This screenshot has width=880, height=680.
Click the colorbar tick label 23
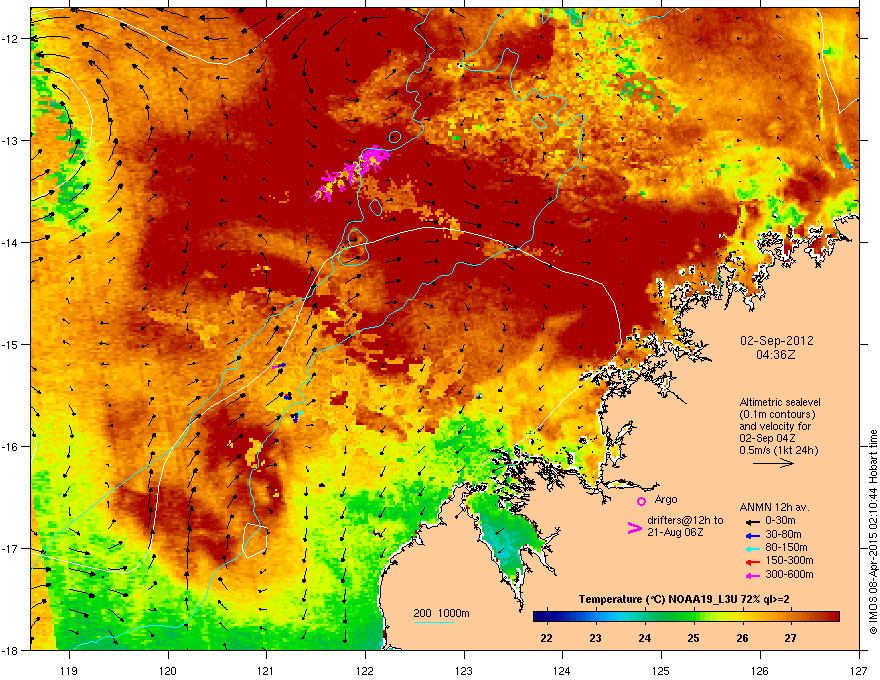point(595,638)
